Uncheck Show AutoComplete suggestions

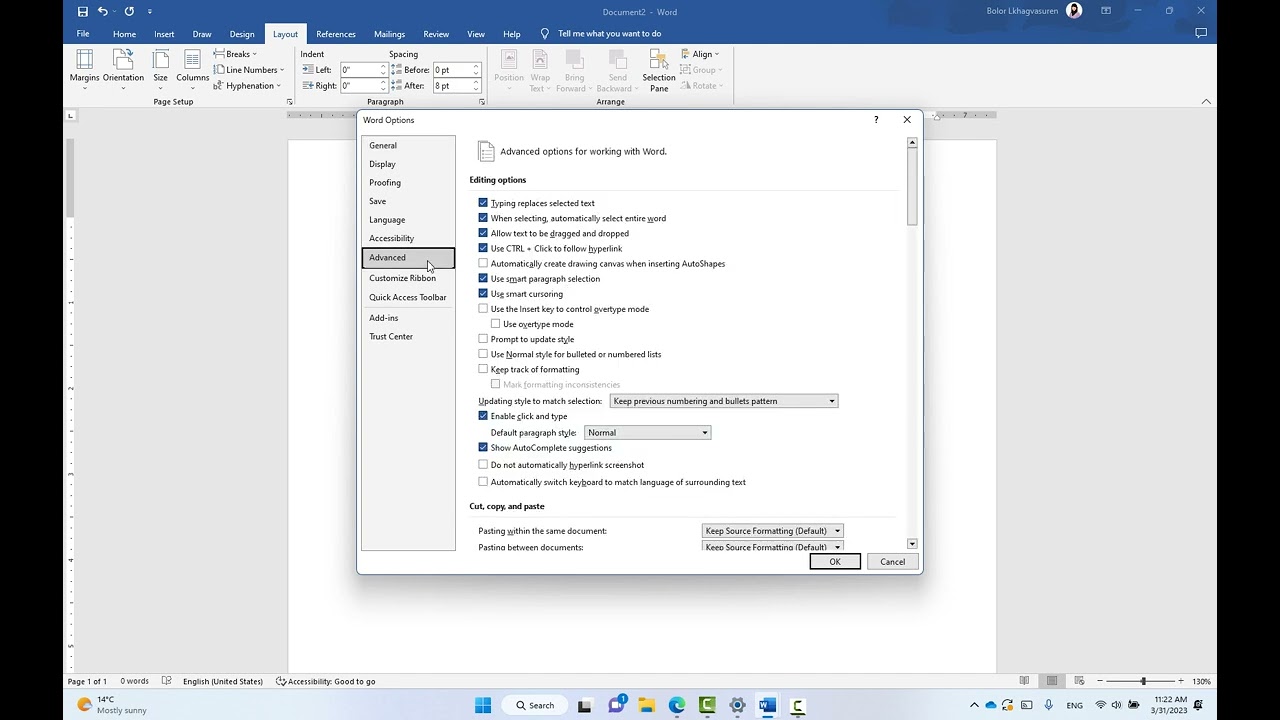coord(483,448)
